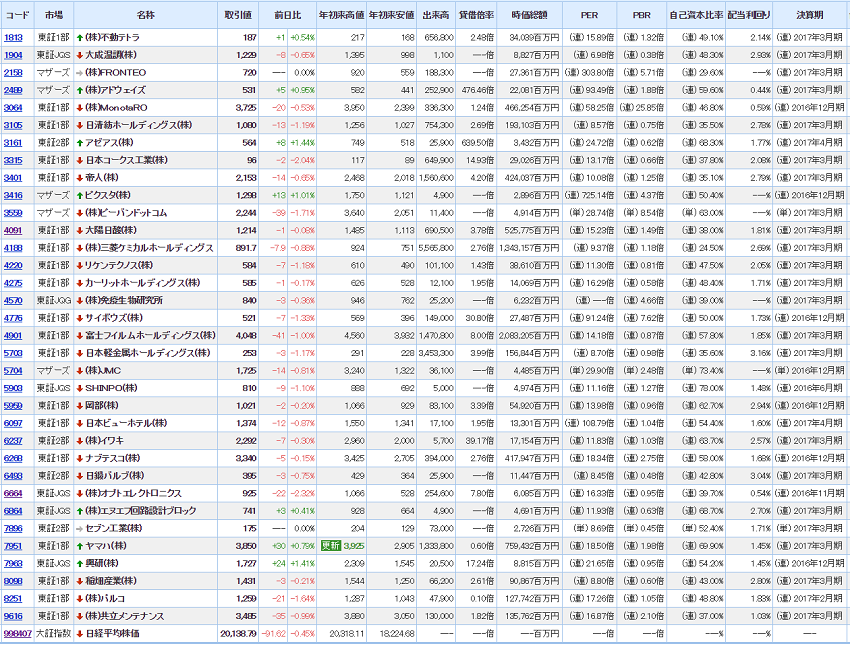Viewport: 850px width, 646px height.
Task: Open the 998407 Nikkei index link
Action: (17, 634)
